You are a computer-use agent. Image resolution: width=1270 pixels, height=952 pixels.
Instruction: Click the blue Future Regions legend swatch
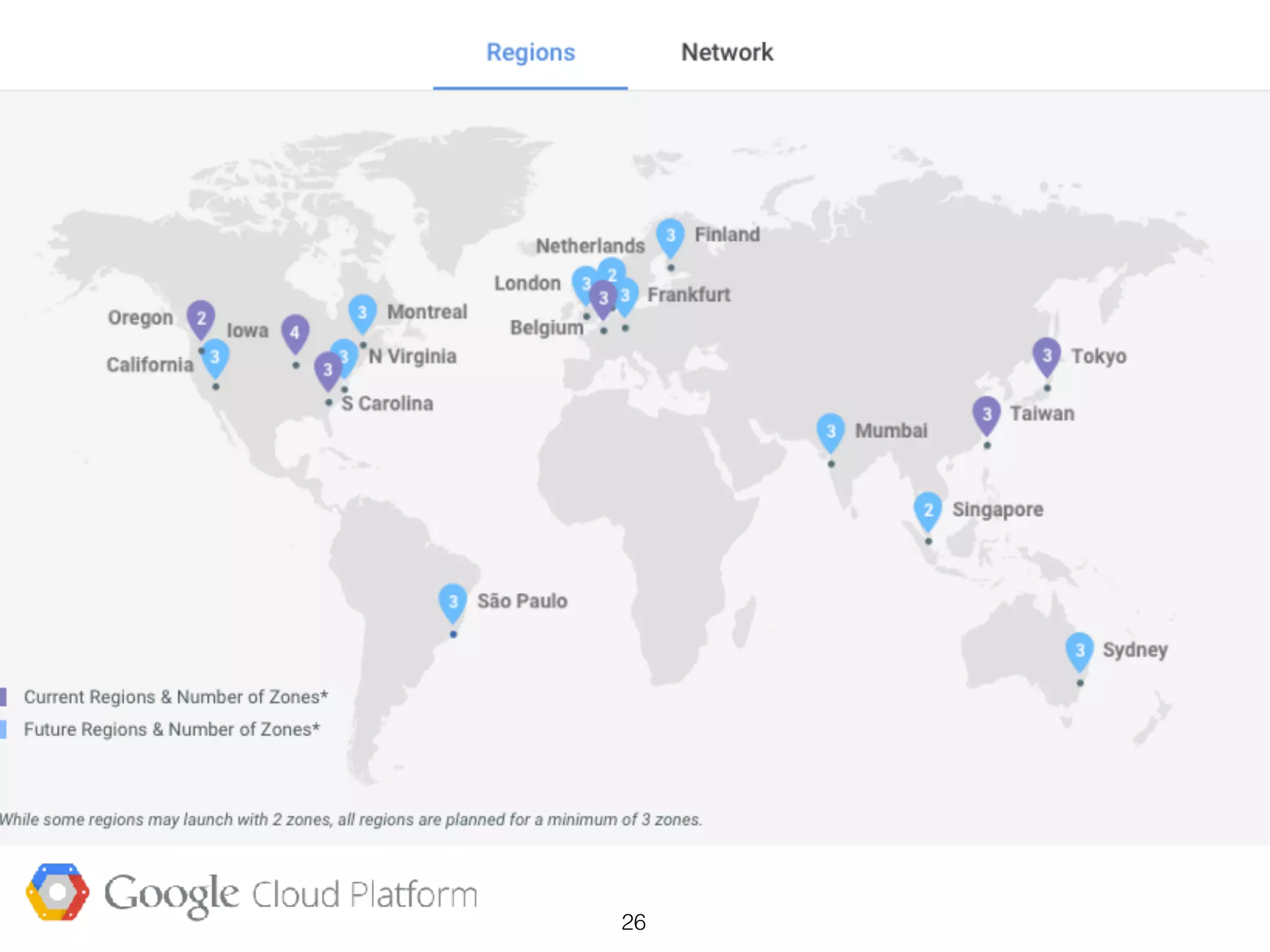point(3,729)
